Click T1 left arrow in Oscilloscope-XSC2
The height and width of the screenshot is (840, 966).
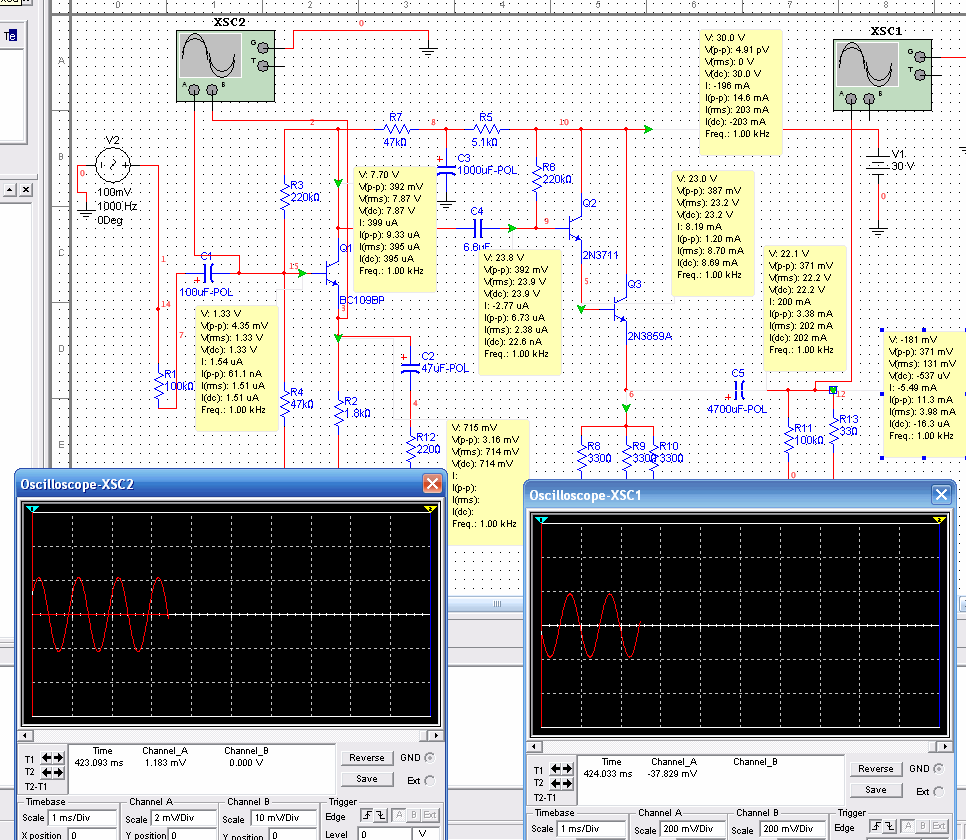[x=46, y=758]
